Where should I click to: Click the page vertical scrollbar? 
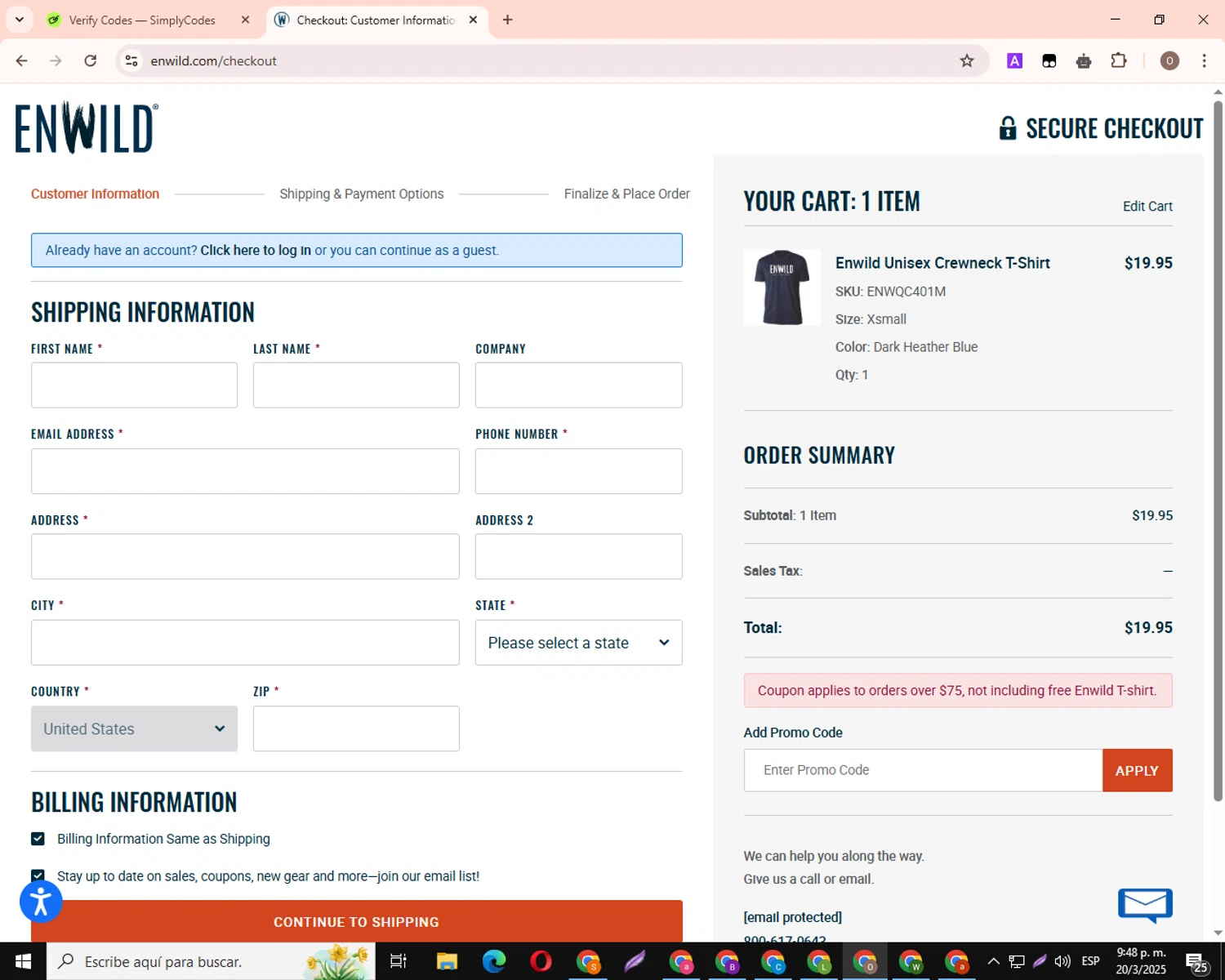tap(1218, 449)
